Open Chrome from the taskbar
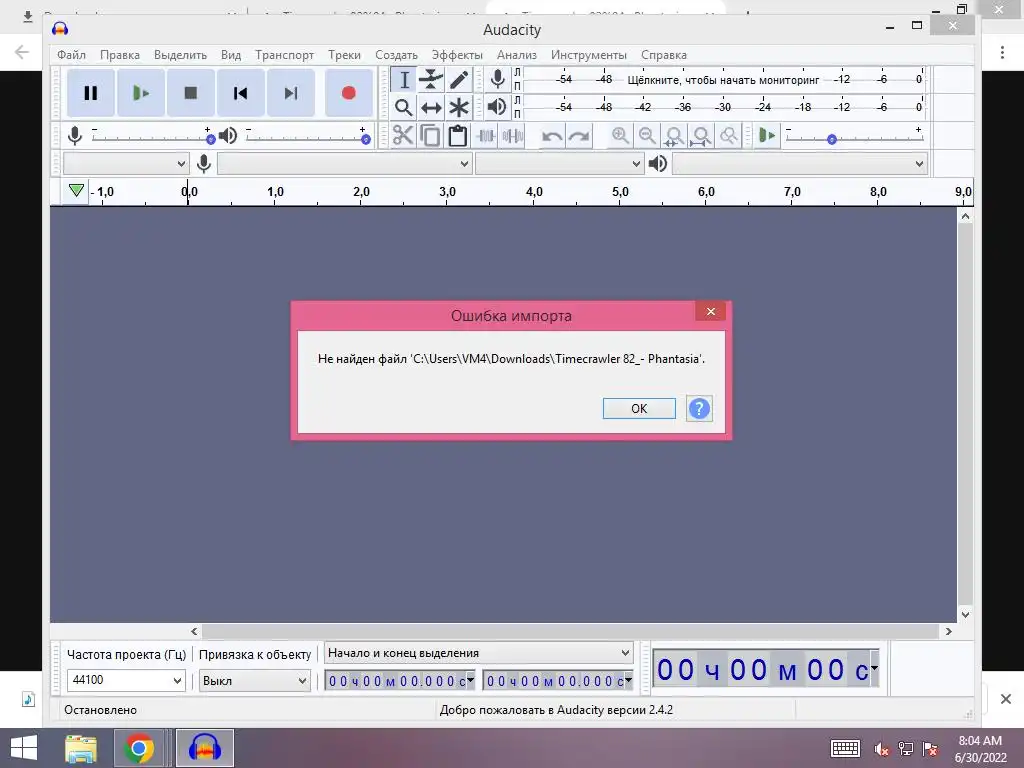This screenshot has height=768, width=1024. 138,748
